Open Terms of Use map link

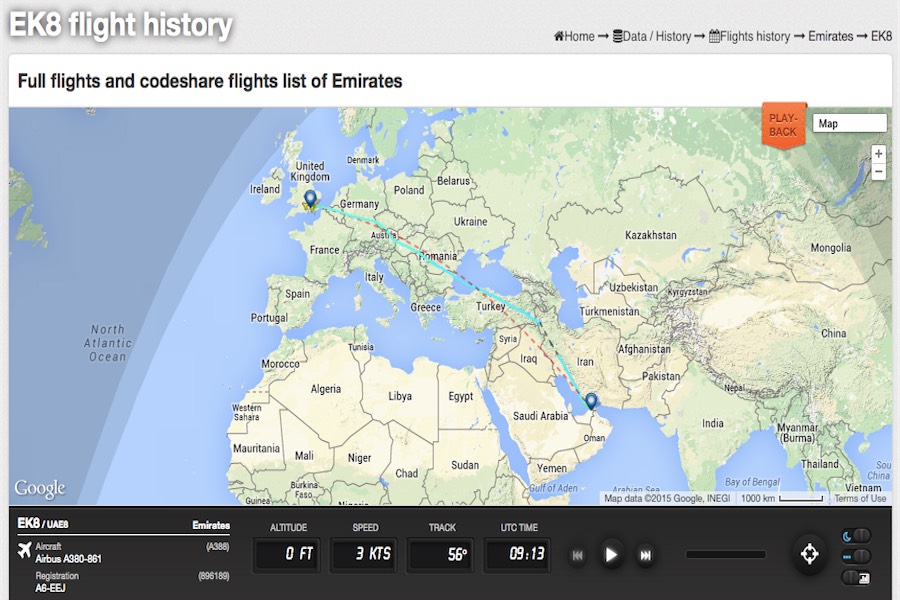860,498
